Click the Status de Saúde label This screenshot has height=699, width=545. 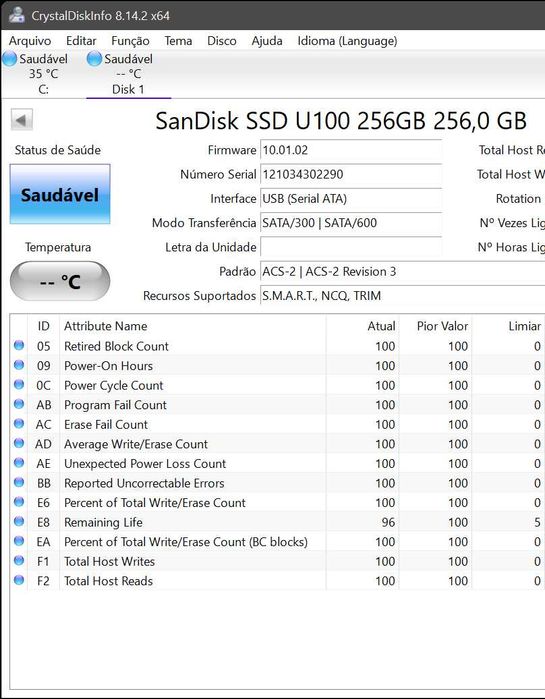click(x=57, y=150)
